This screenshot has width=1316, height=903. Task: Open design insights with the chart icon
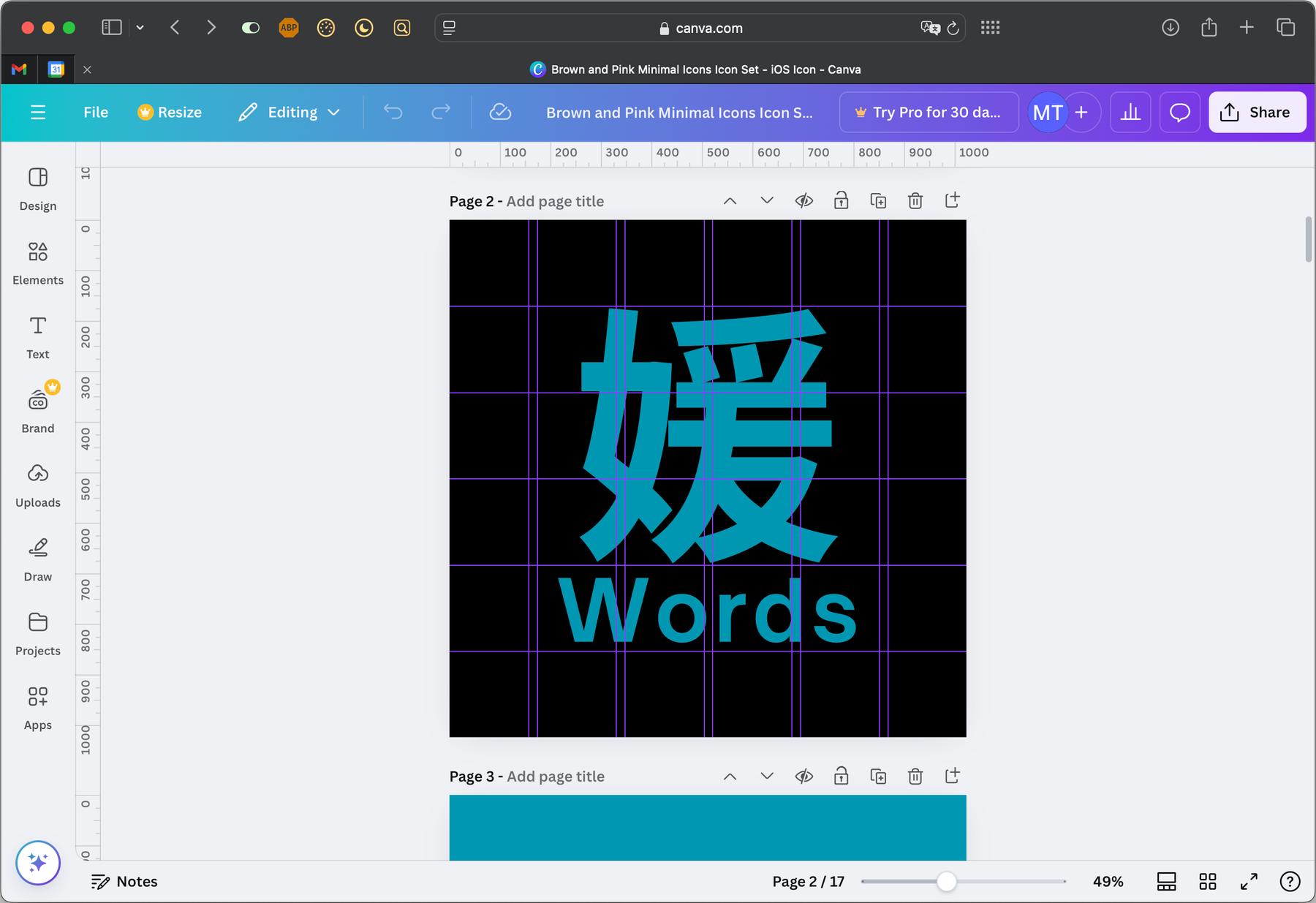pyautogui.click(x=1130, y=112)
